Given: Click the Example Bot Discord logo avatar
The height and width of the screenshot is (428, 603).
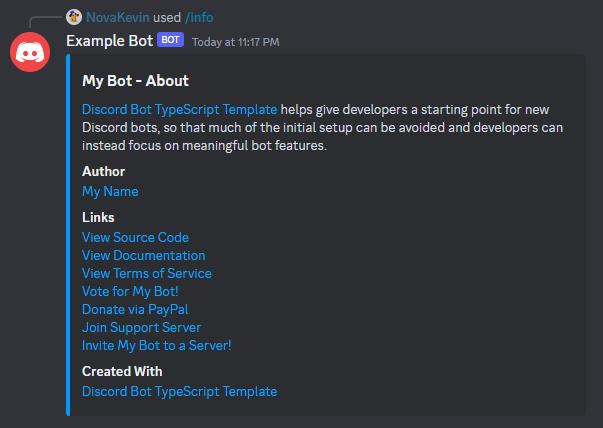Looking at the screenshot, I should [32, 53].
